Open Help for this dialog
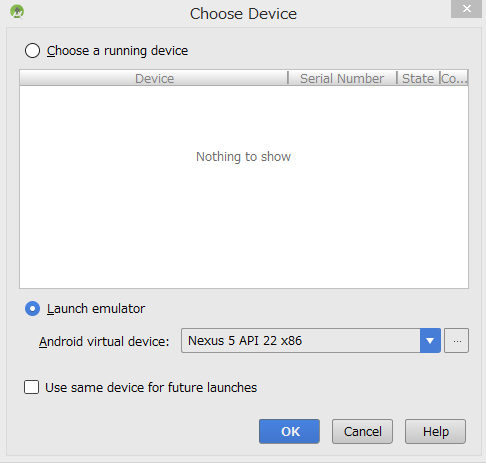 pyautogui.click(x=435, y=431)
